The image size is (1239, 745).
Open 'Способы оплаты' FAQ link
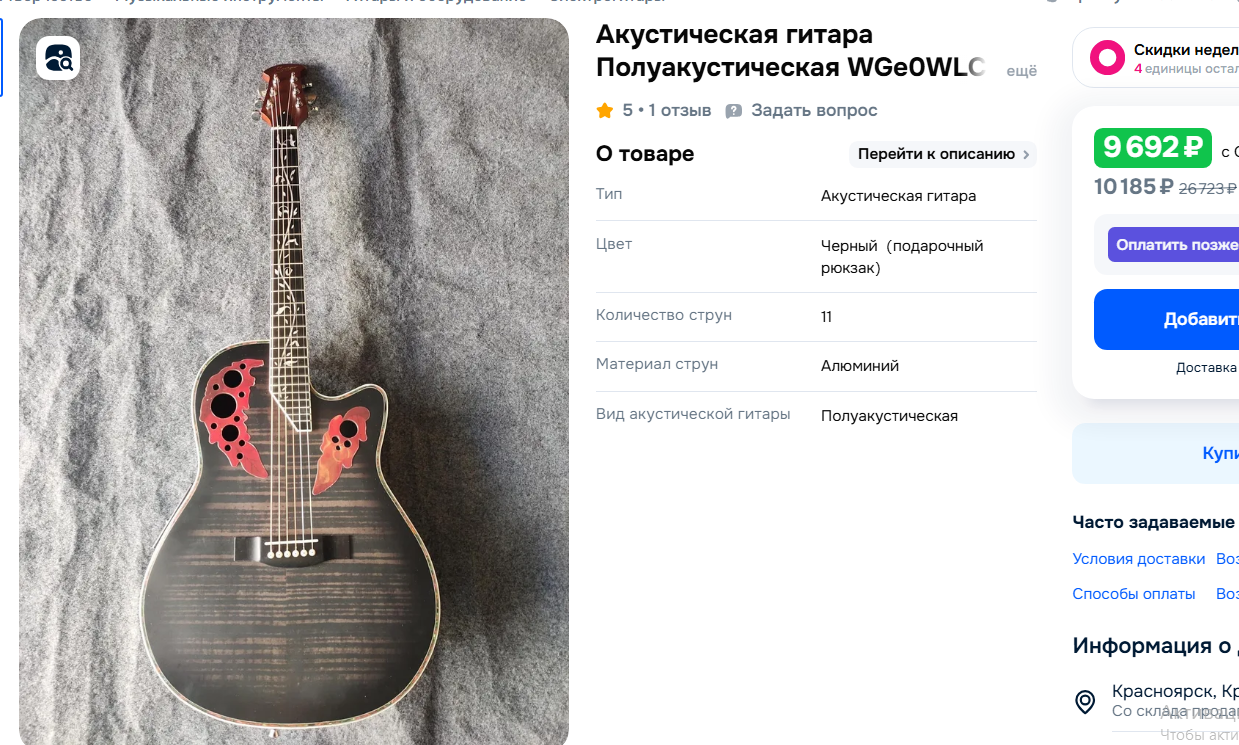tap(1134, 594)
